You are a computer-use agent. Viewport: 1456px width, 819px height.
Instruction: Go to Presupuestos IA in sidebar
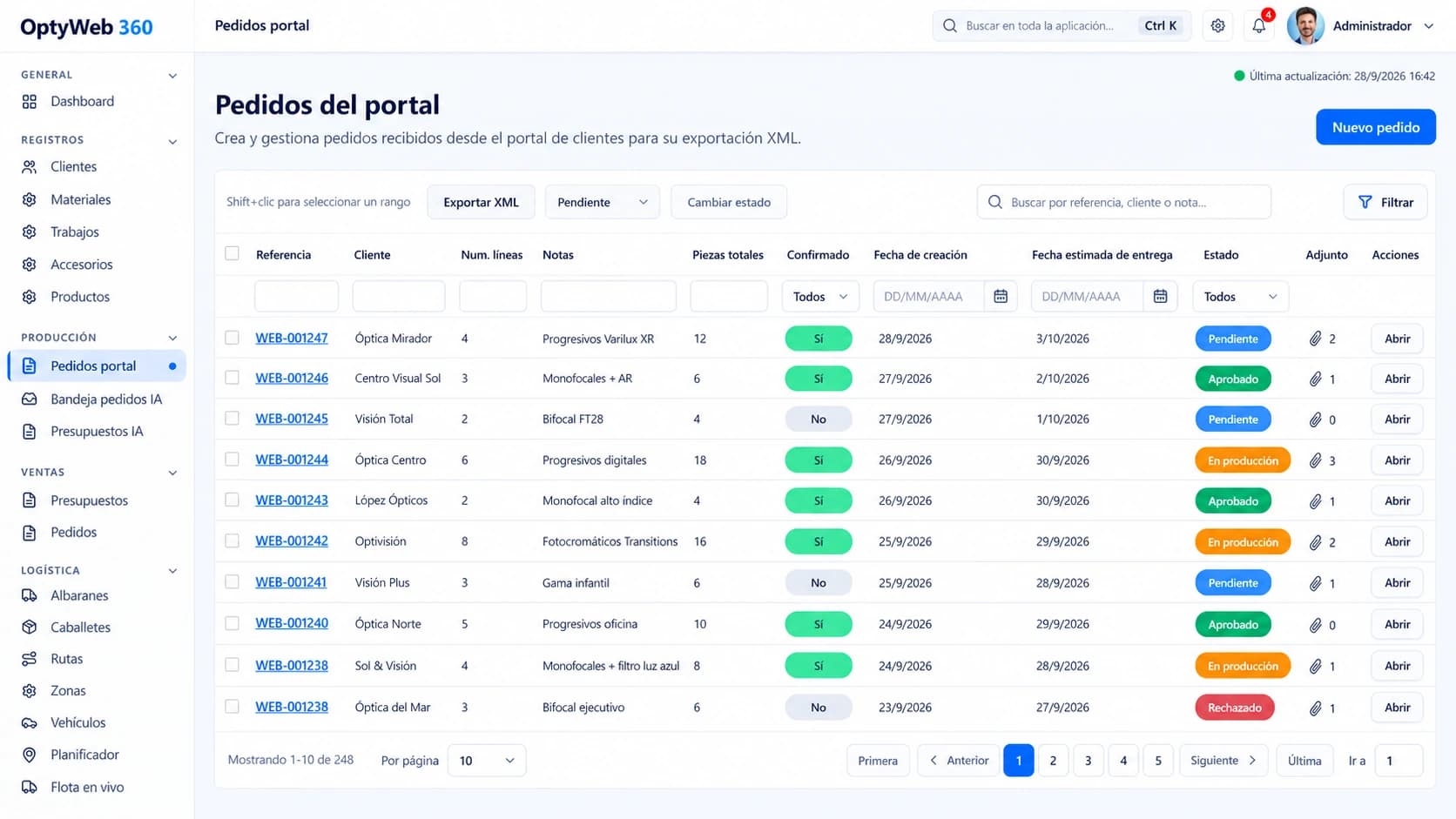[97, 432]
